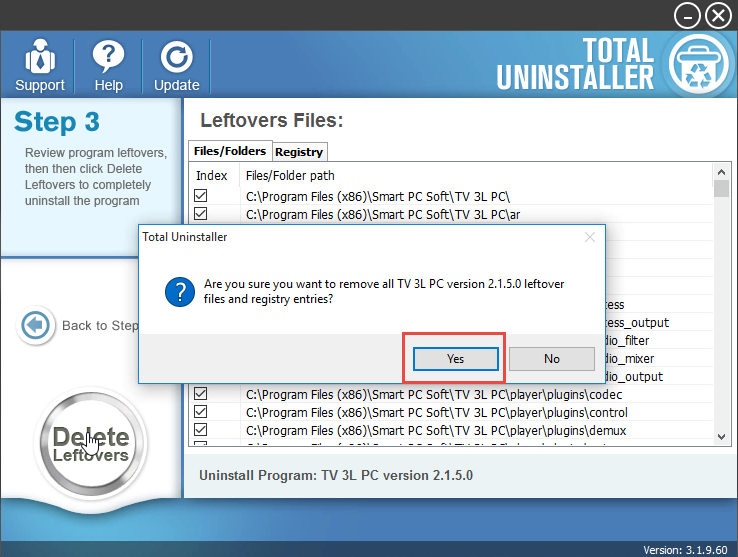The width and height of the screenshot is (738, 557).
Task: Click the Back to Step arrow icon
Action: [x=35, y=326]
